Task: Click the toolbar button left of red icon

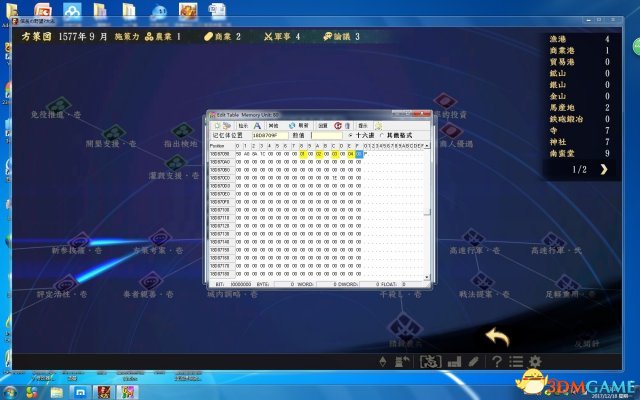Action: pos(323,125)
